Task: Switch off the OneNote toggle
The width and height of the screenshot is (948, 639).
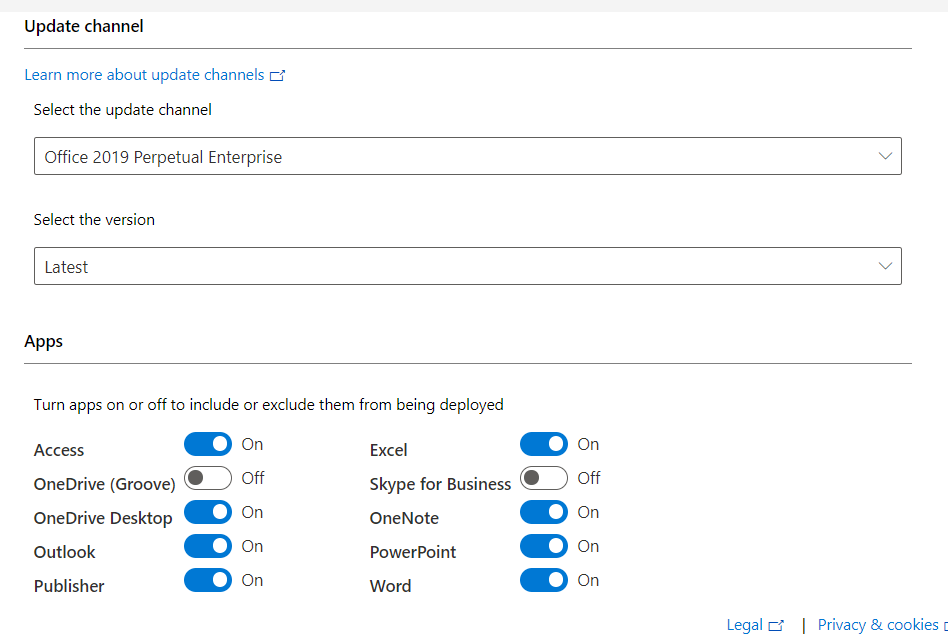Action: (x=544, y=512)
